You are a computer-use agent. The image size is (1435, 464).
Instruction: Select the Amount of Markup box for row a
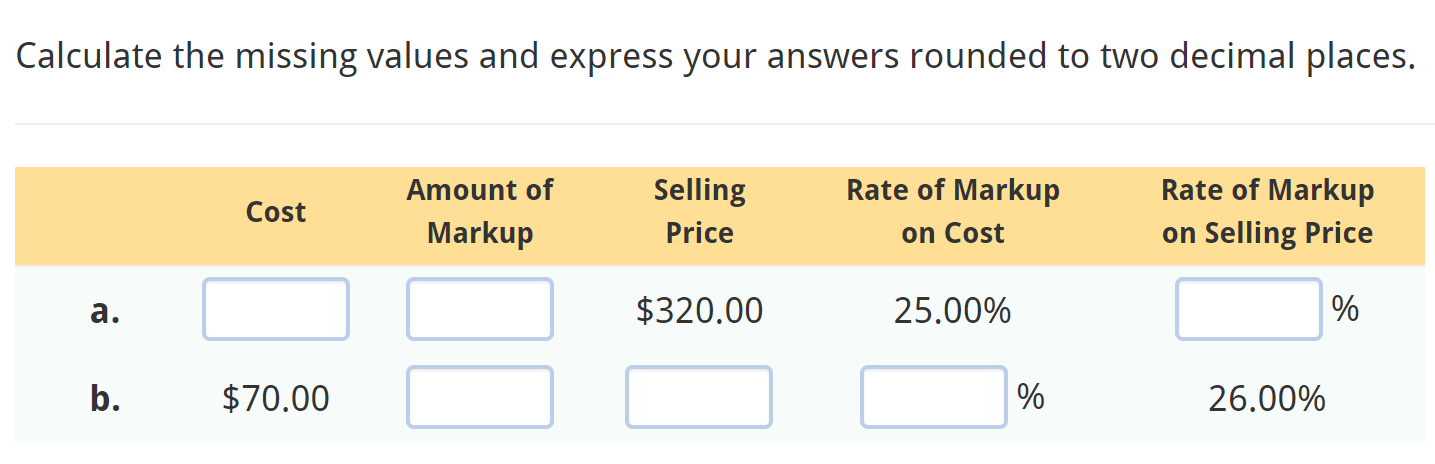[480, 310]
